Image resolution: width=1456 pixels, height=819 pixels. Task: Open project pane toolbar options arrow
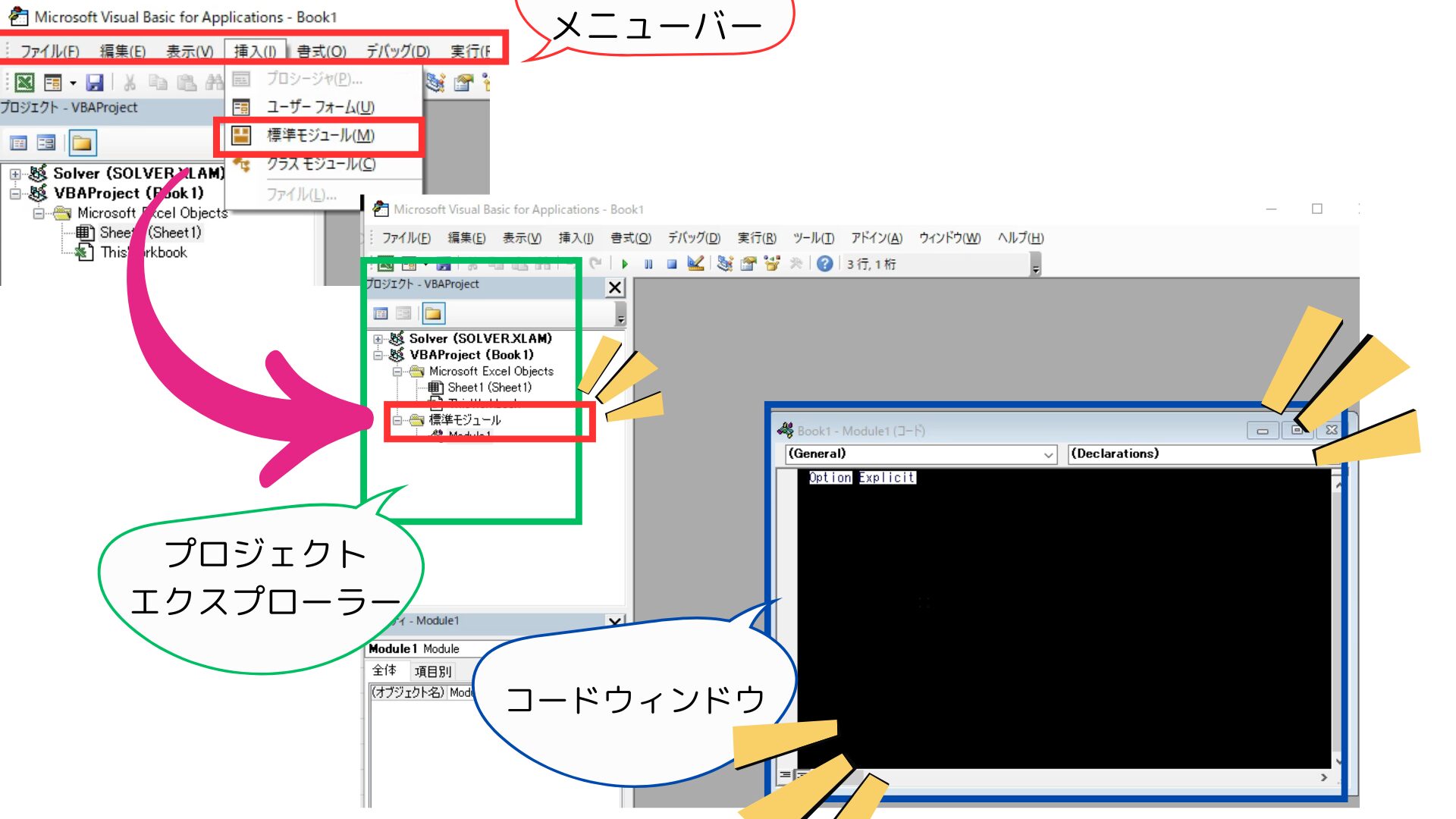pyautogui.click(x=621, y=314)
